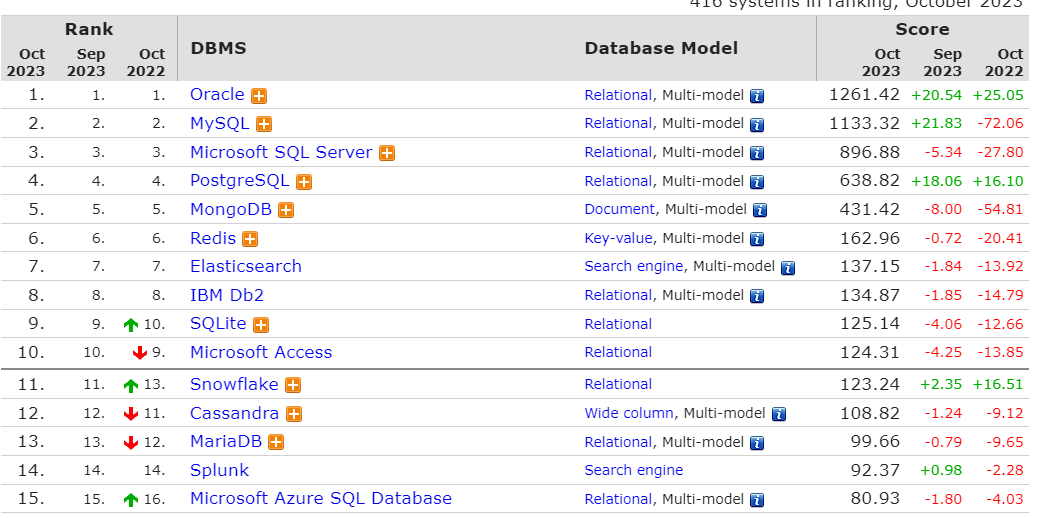Click the red down arrow in Microsoft Access row

[139, 353]
